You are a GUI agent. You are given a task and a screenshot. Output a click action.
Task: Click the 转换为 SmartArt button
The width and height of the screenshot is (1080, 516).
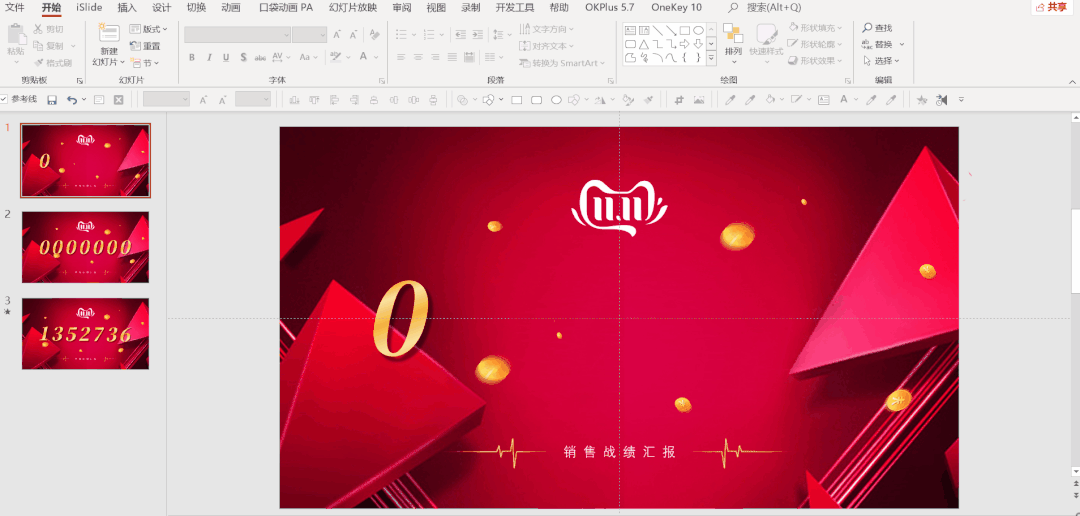[x=562, y=63]
